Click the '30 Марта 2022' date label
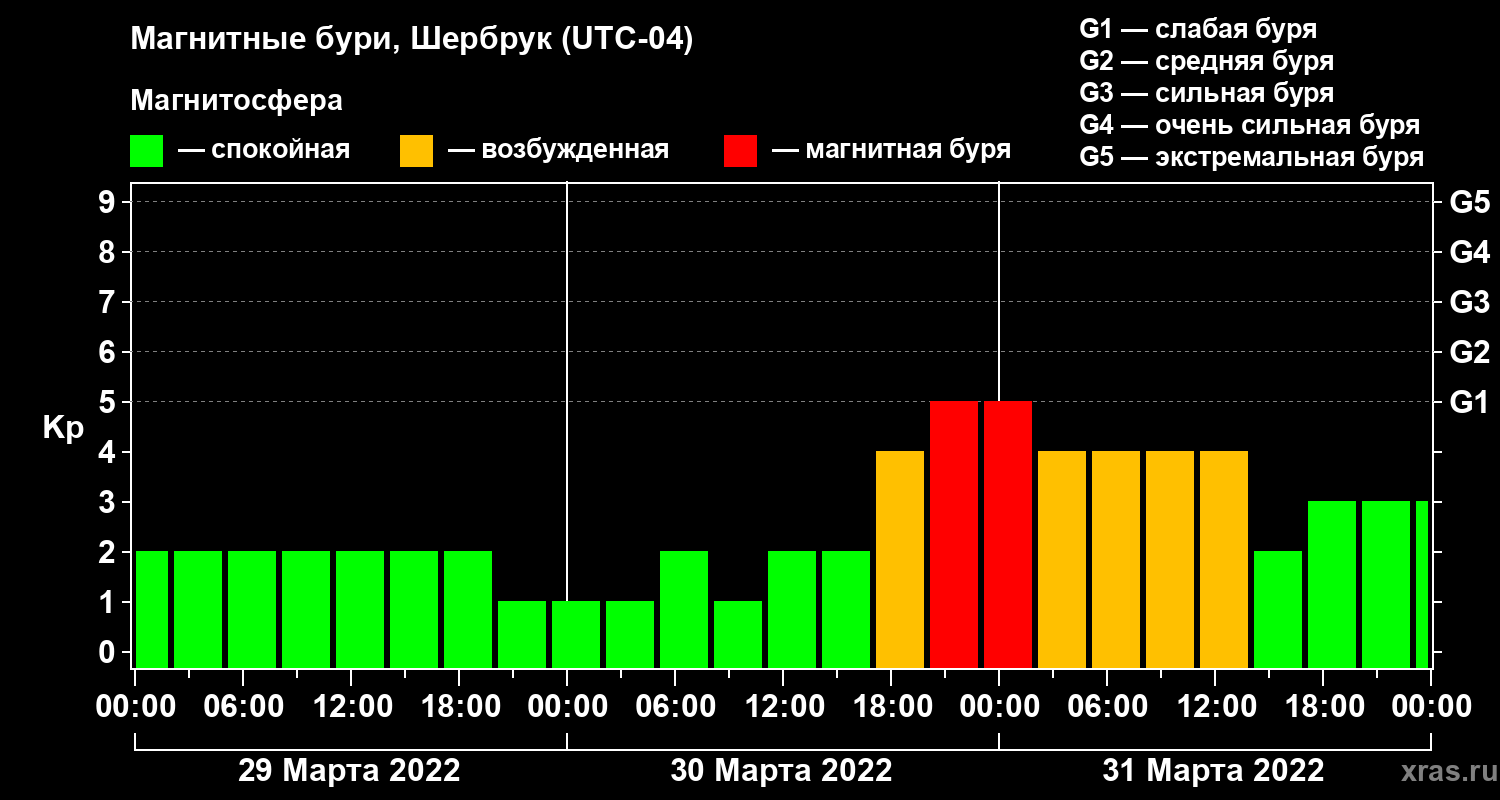This screenshot has height=800, width=1500. 781,771
